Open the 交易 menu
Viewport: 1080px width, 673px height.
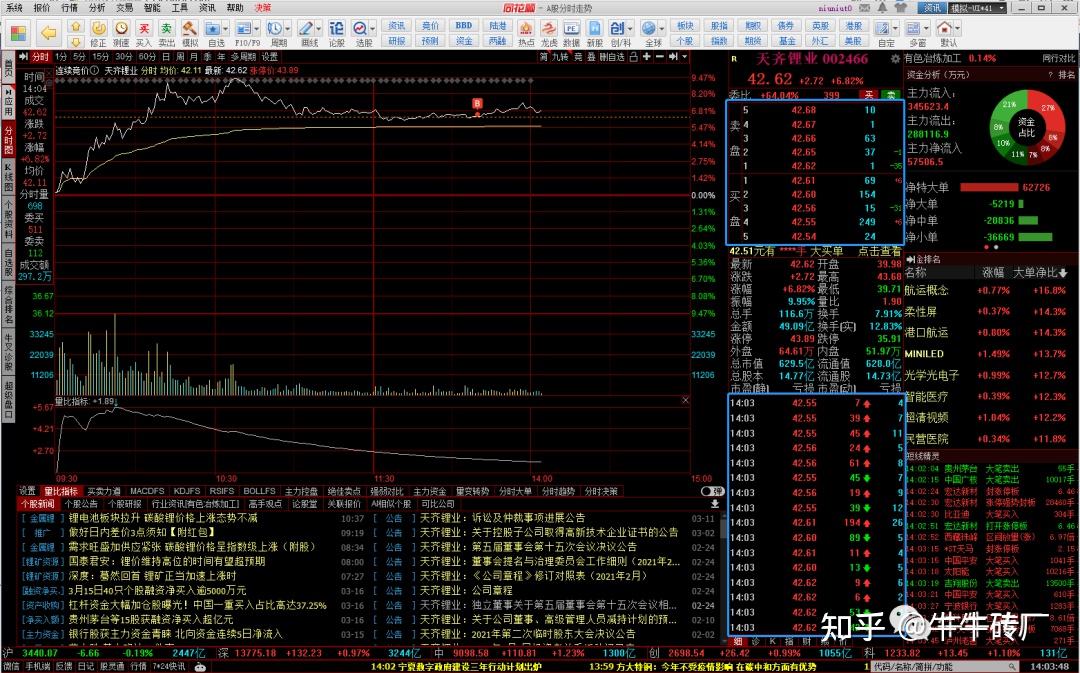pos(124,8)
